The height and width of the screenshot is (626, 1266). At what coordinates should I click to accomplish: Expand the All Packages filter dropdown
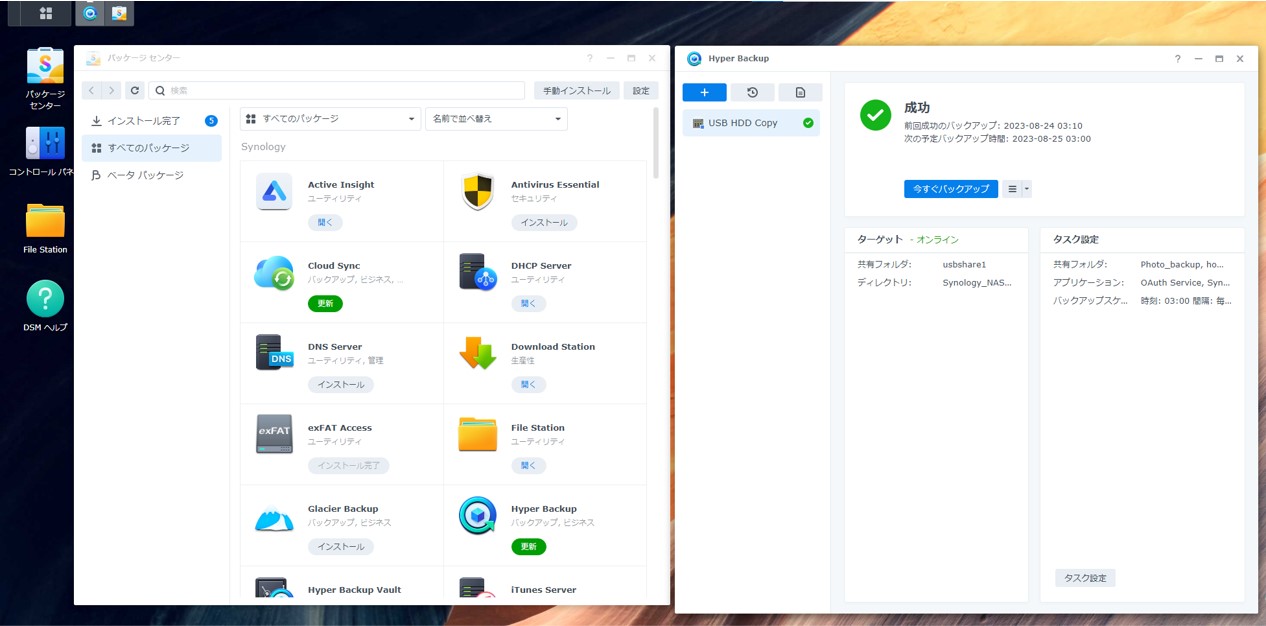click(330, 119)
